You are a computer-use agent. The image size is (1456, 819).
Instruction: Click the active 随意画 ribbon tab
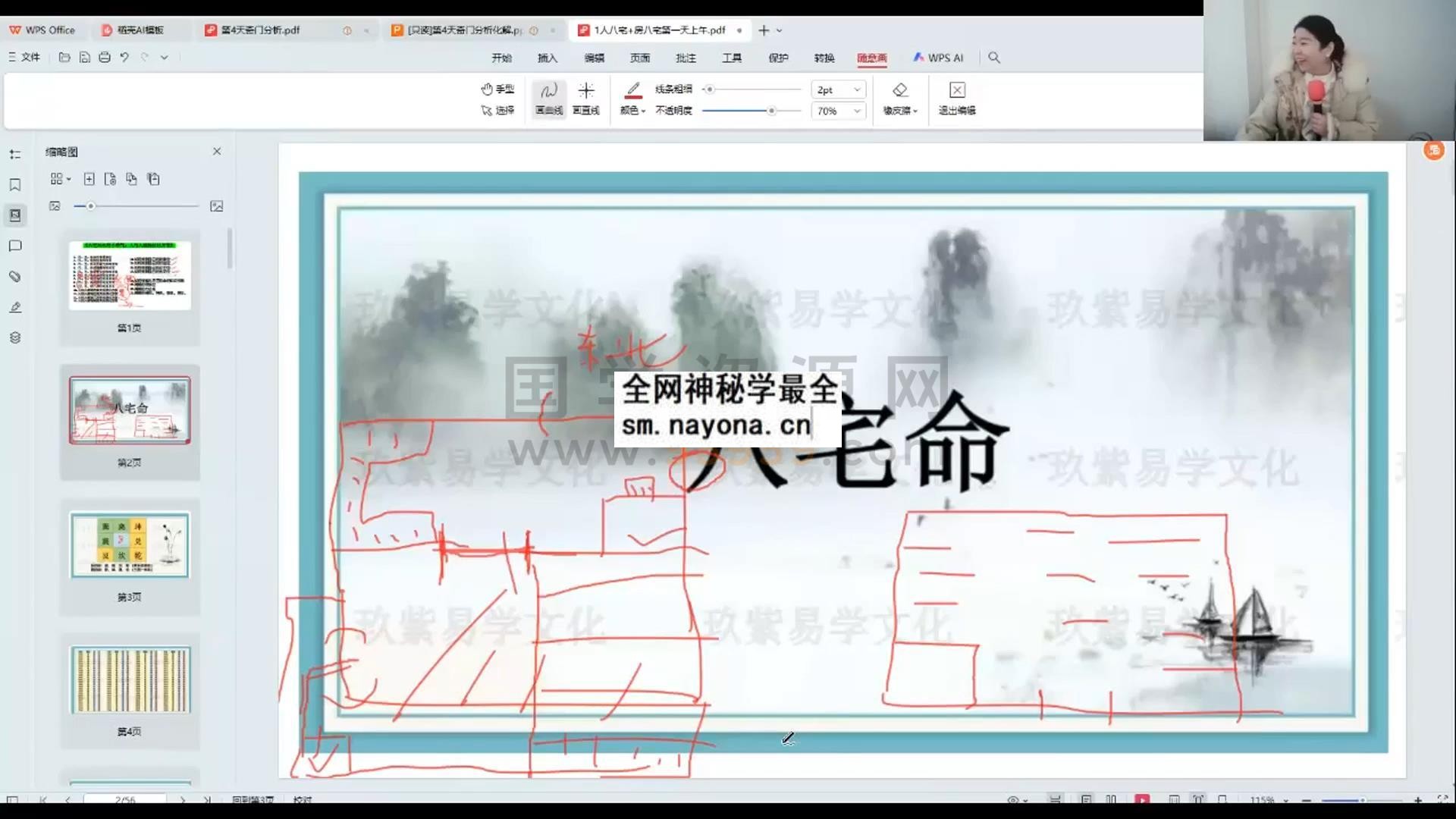872,58
